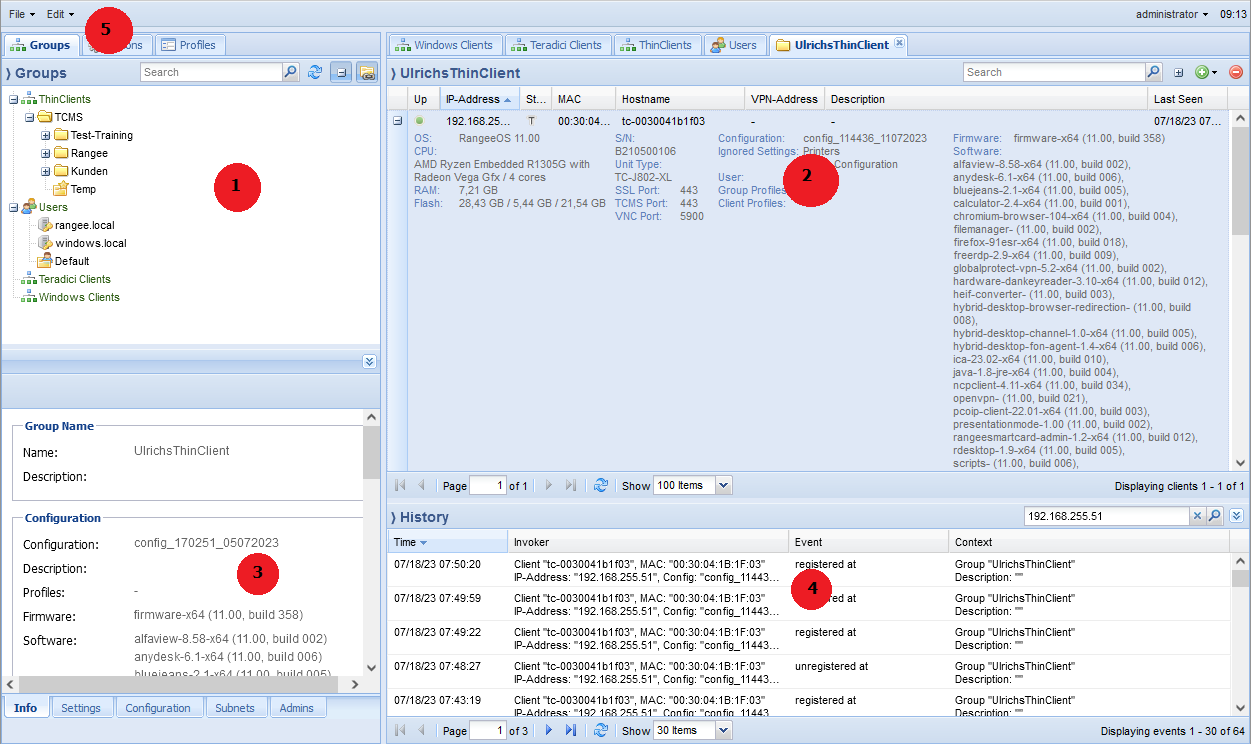Viewport: 1251px width, 744px height.
Task: Clear the History search filter
Action: click(1197, 516)
